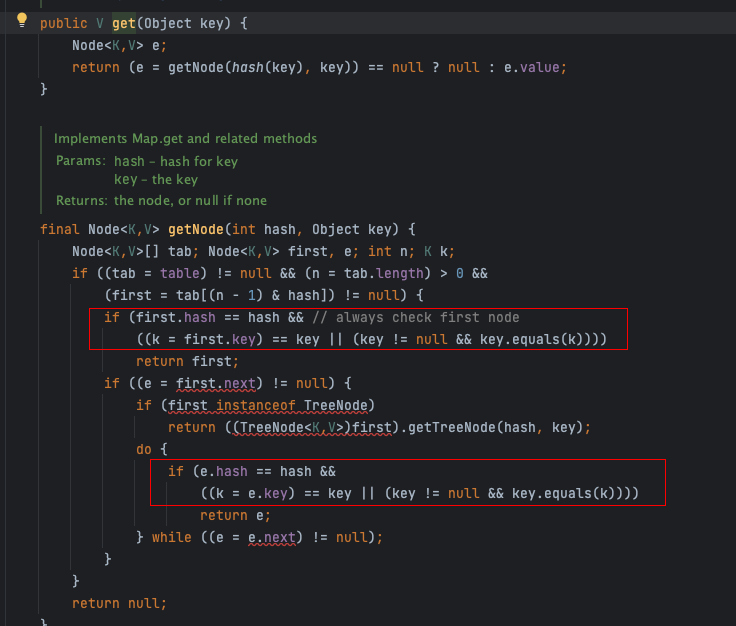The image size is (736, 626).
Task: Click the 'getTreeNode' method call
Action: coord(452,428)
